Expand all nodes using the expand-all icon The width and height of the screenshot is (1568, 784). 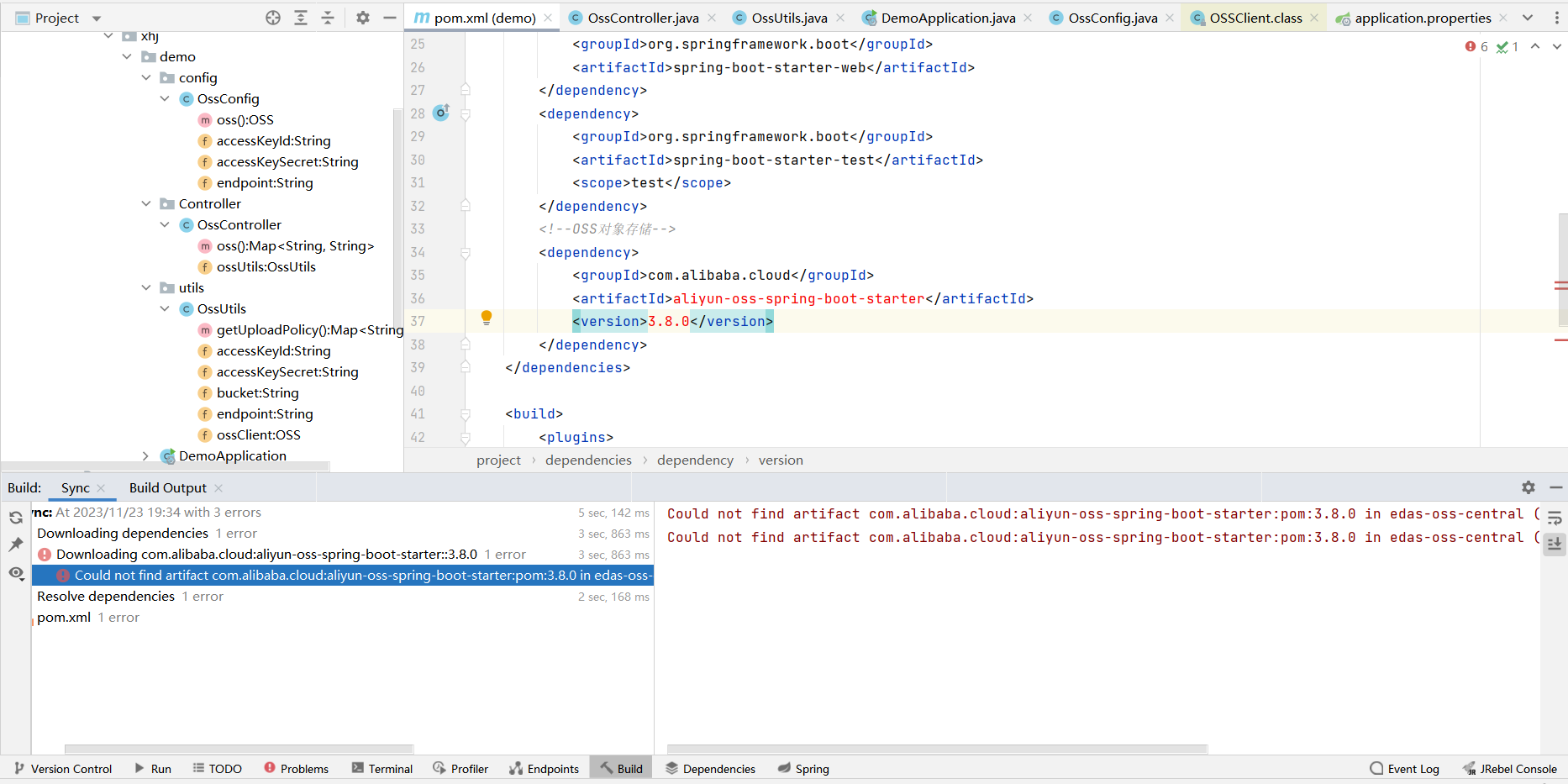(300, 17)
